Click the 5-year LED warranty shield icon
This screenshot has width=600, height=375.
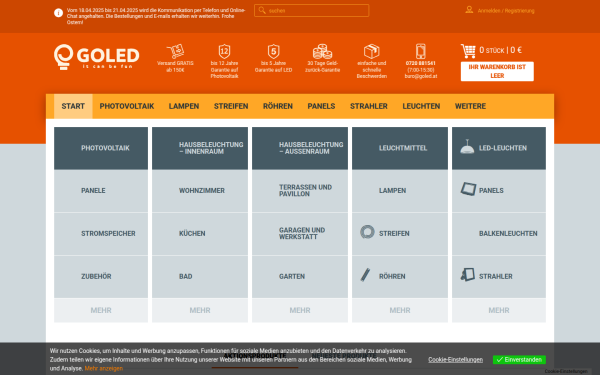(273, 51)
